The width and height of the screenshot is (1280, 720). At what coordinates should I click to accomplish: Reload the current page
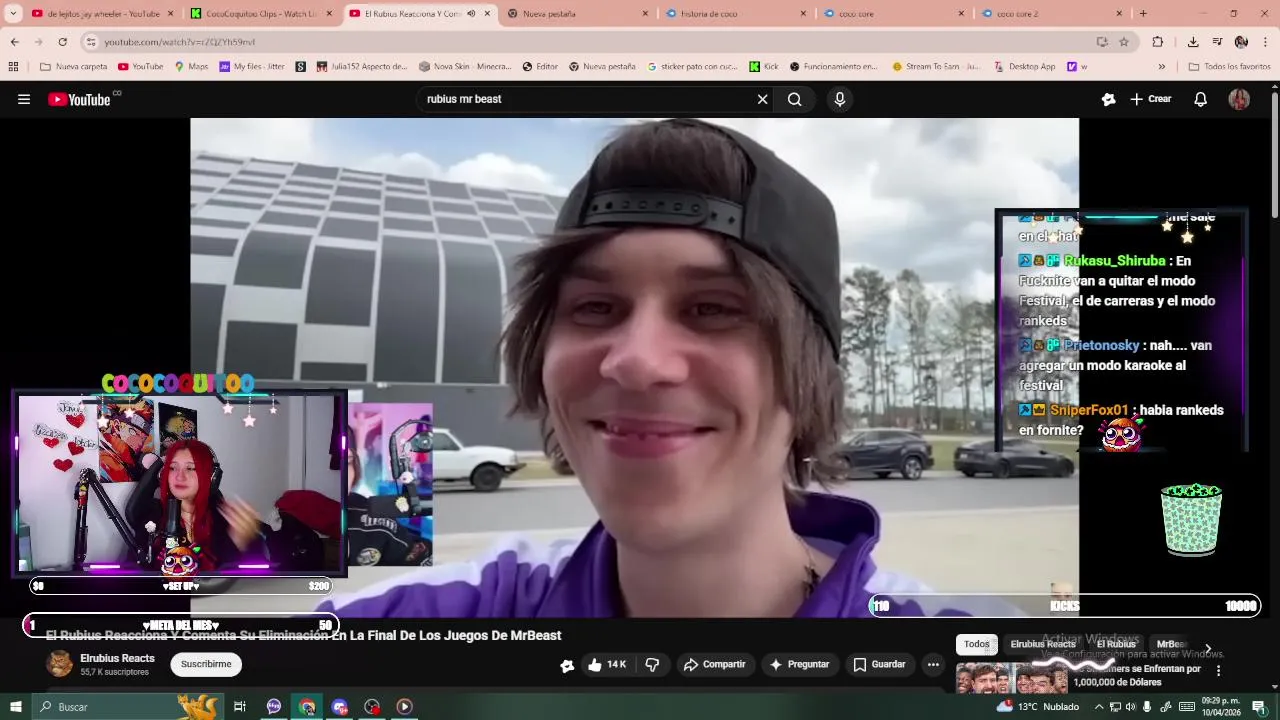[62, 42]
